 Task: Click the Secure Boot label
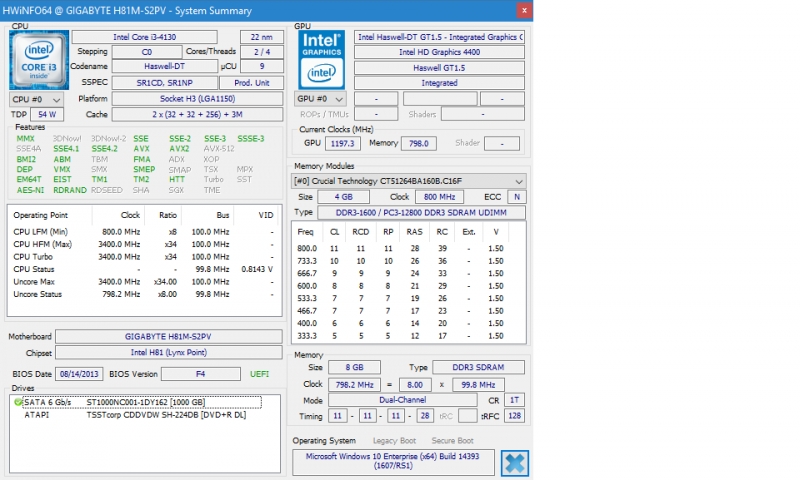452,441
